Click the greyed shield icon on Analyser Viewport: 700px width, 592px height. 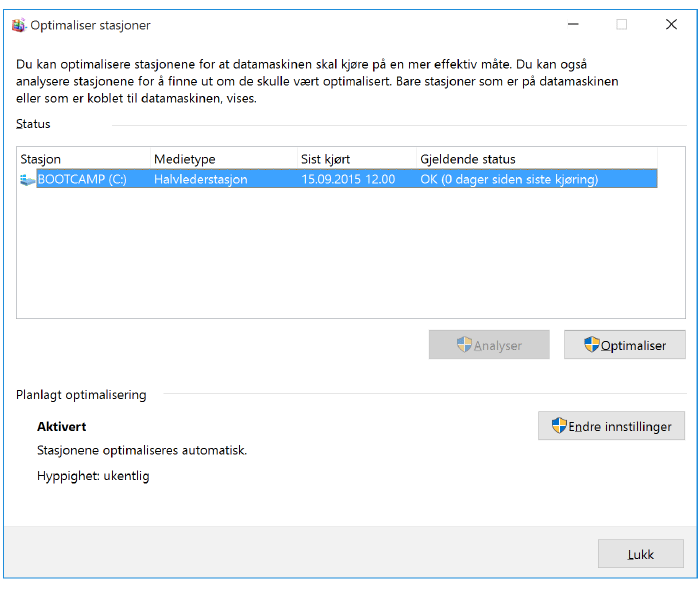464,345
